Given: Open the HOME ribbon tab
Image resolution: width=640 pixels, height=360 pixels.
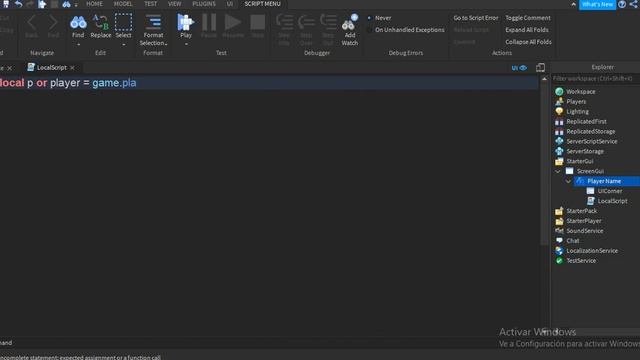Looking at the screenshot, I should tap(94, 4).
